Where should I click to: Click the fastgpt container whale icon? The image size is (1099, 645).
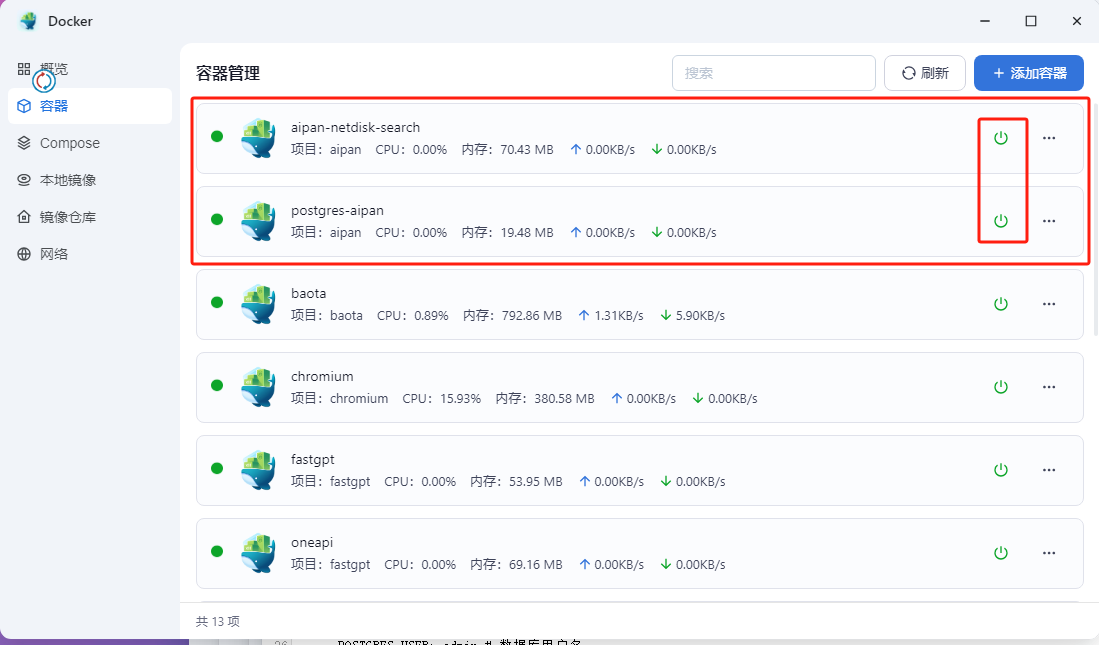click(x=258, y=470)
